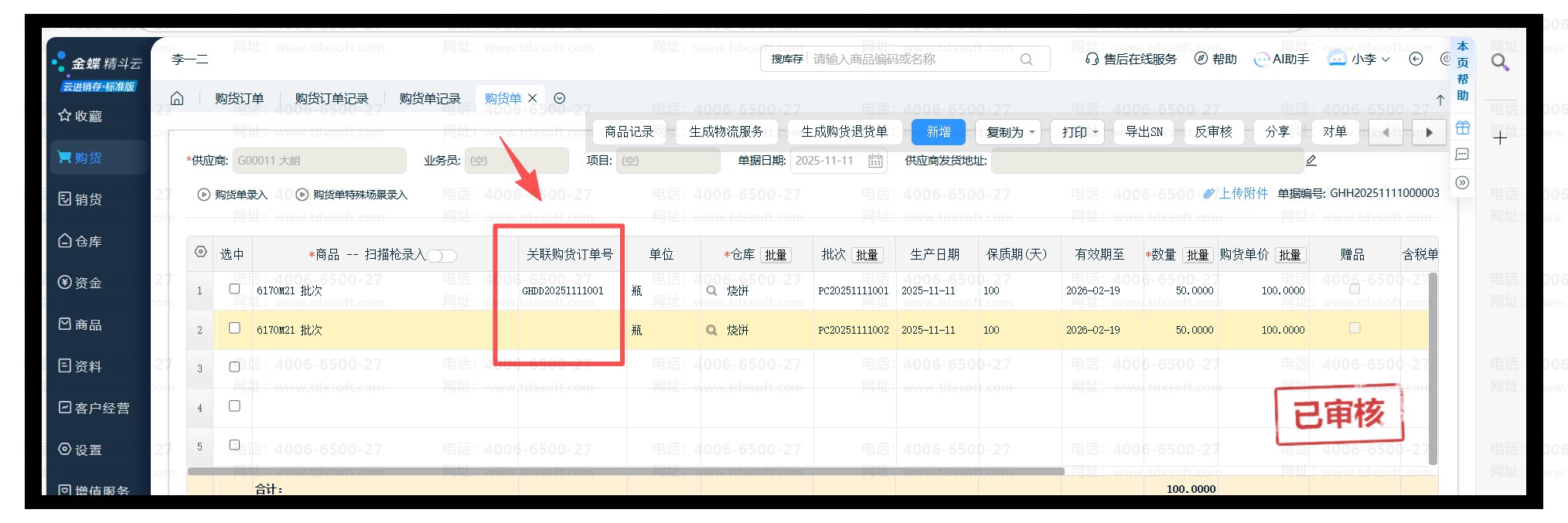Check the 选中 checkbox in row 1

[234, 289]
